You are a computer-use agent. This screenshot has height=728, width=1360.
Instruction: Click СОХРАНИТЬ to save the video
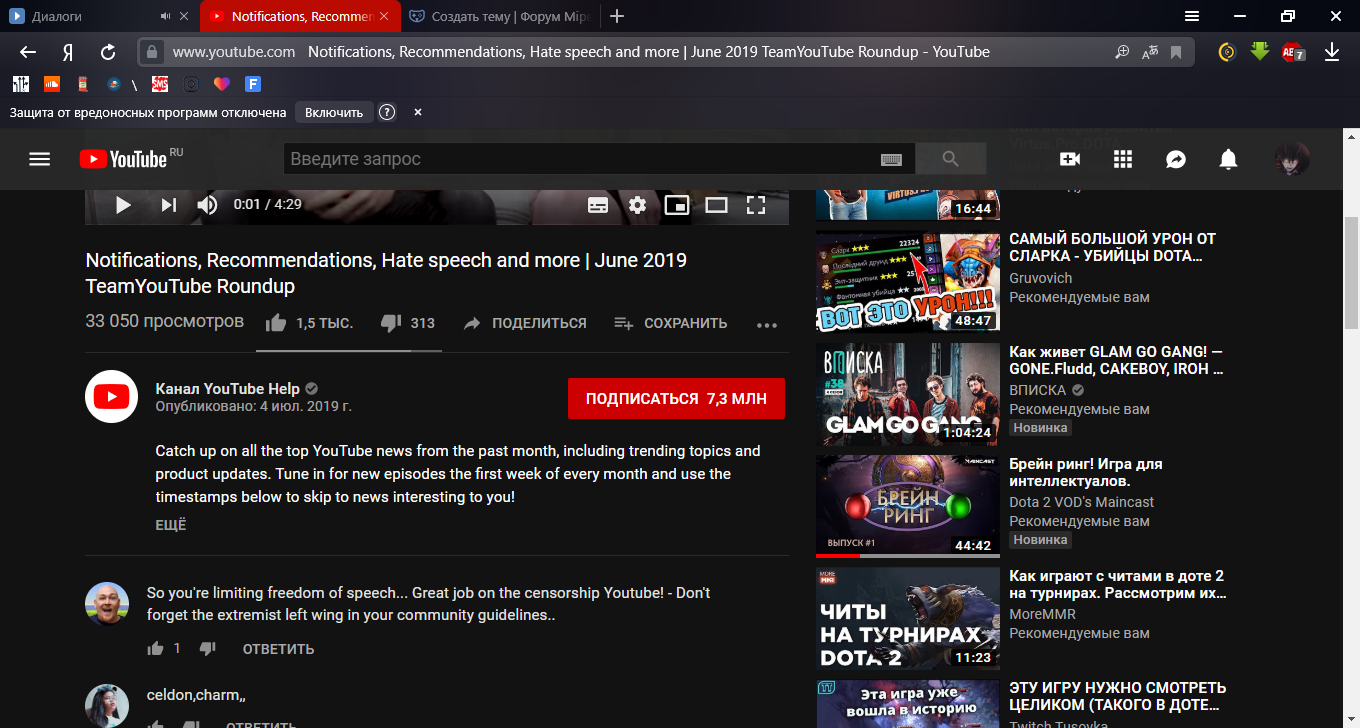[x=671, y=323]
